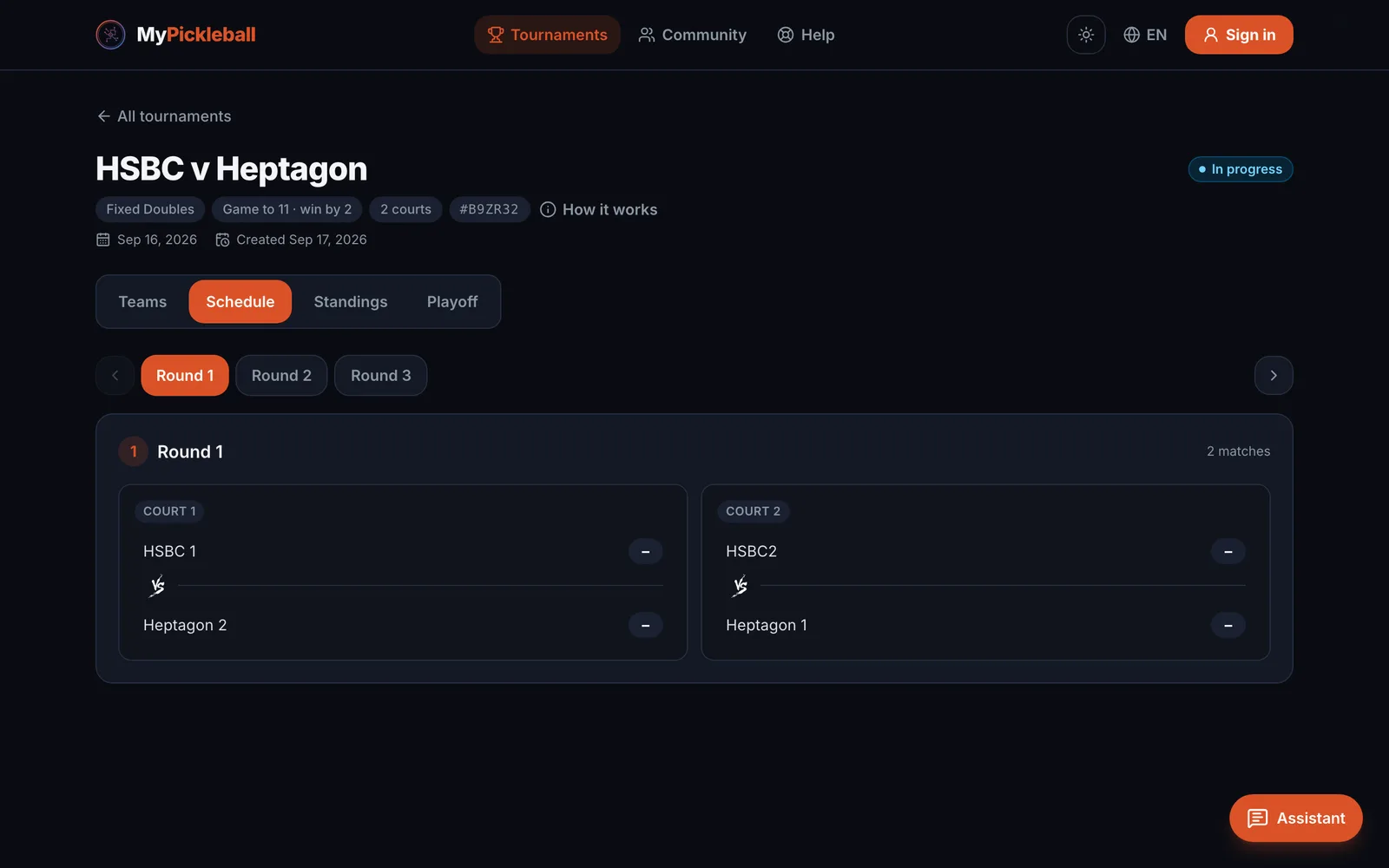Open the Playoff tab

(452, 302)
